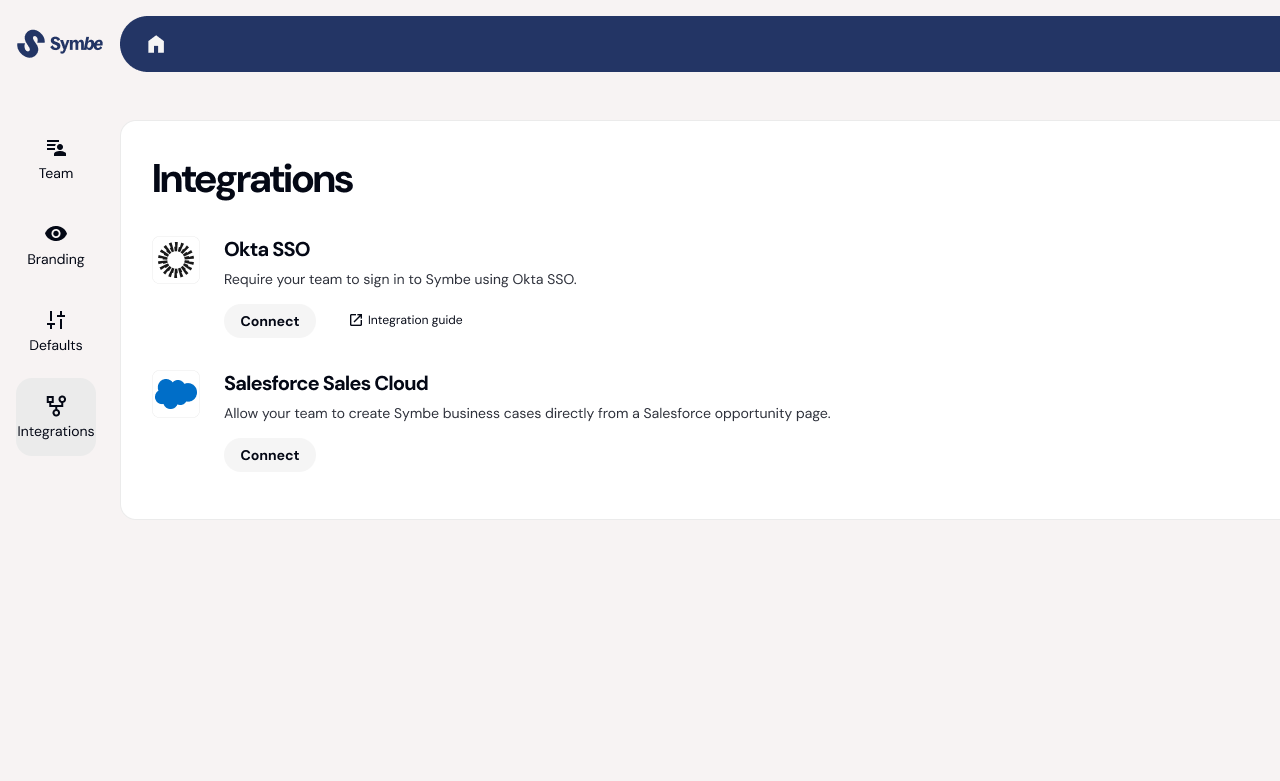The width and height of the screenshot is (1280, 781).
Task: Go to the Home icon
Action: pos(156,44)
